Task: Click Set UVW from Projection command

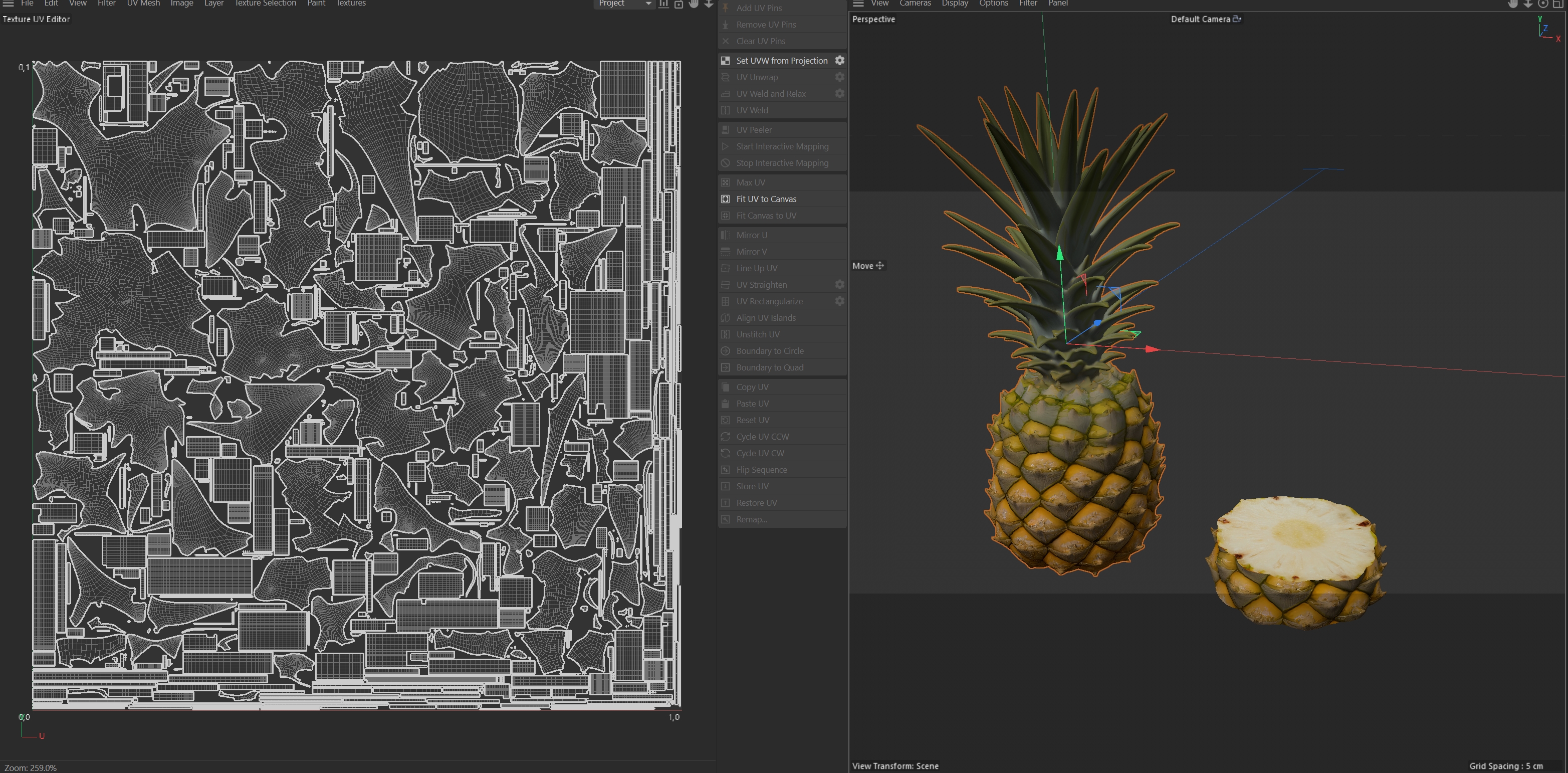Action: (782, 60)
